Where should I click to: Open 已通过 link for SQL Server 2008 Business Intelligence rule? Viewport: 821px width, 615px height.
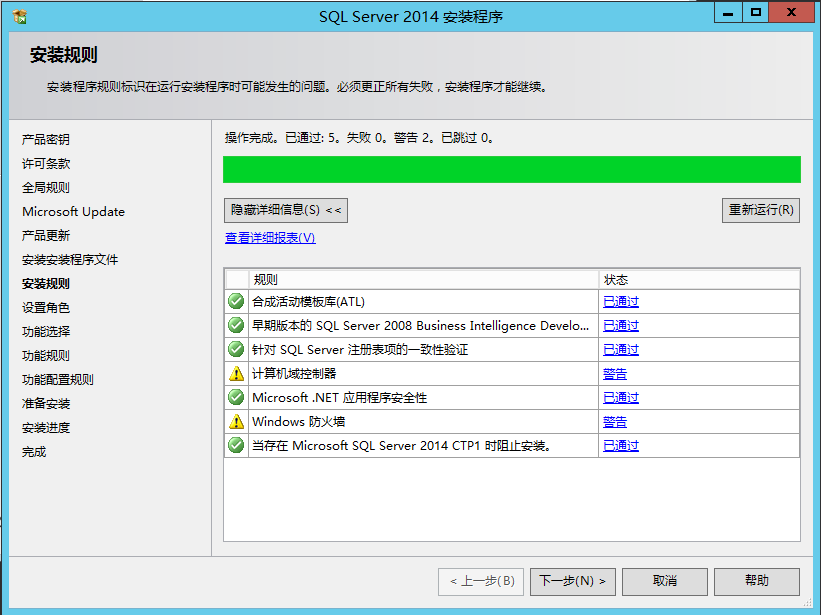[621, 326]
